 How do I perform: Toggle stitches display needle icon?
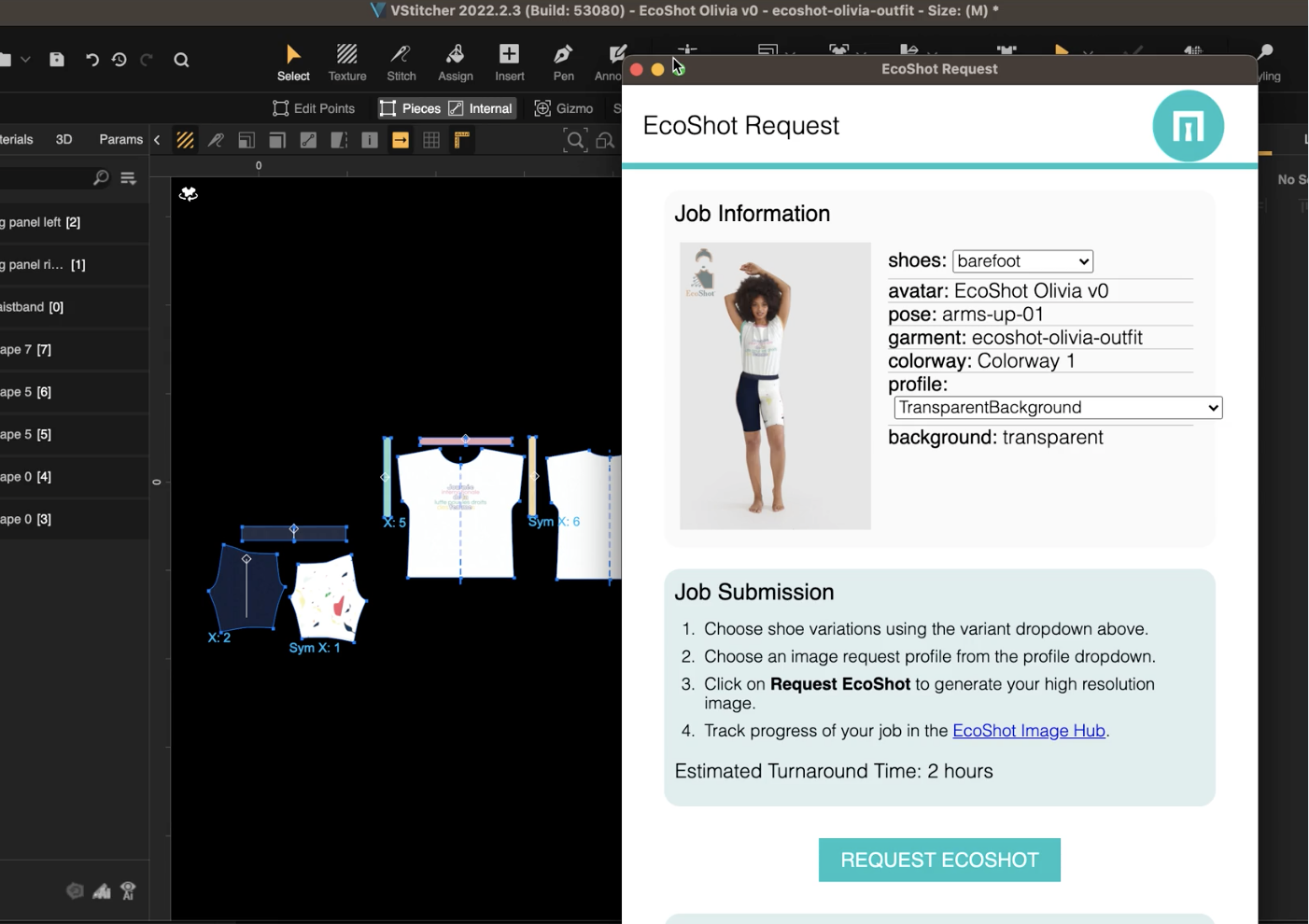[x=216, y=140]
